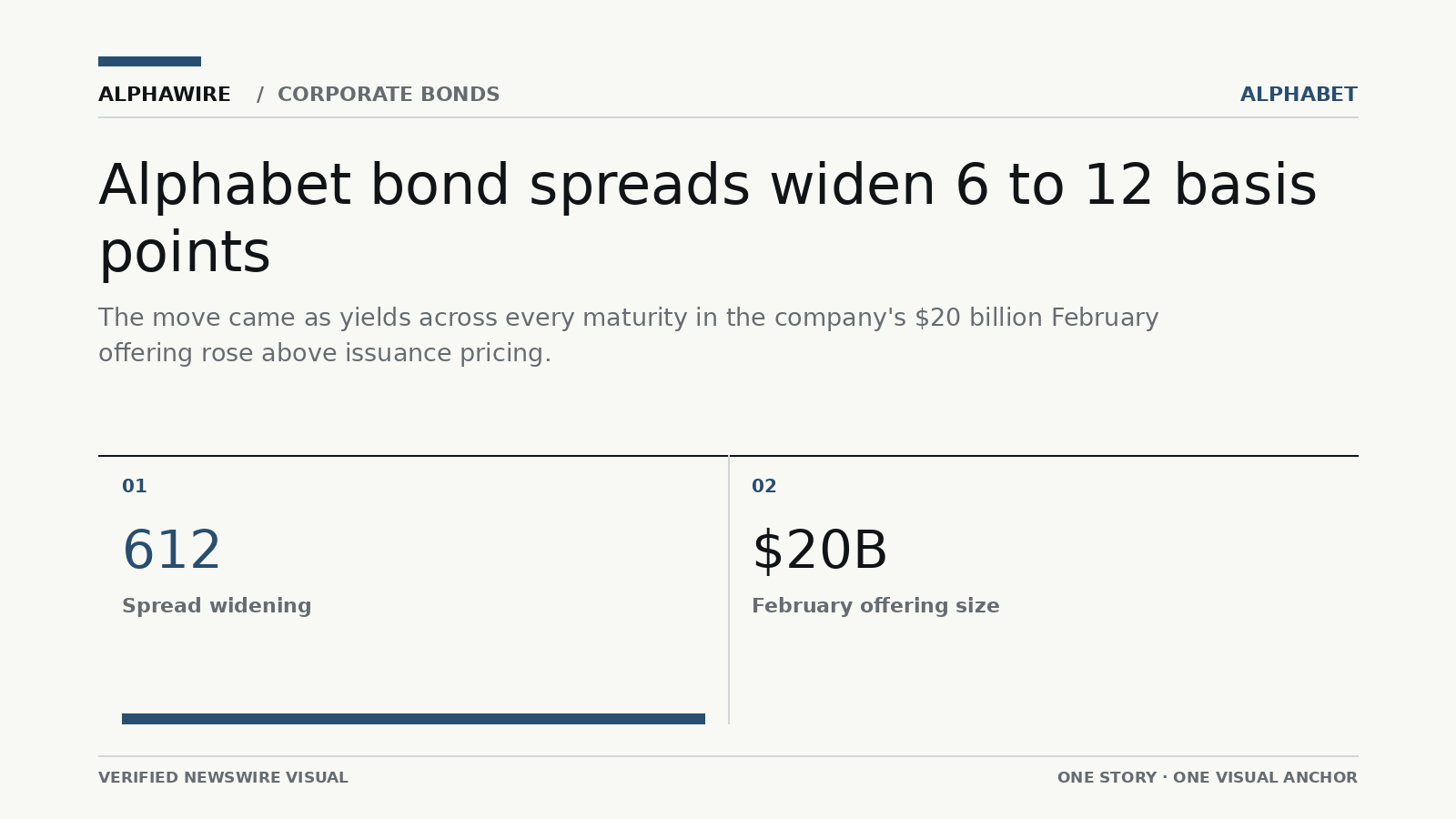Click the vertical divider between the two cards
Image resolution: width=1456 pixels, height=819 pixels.
729,590
